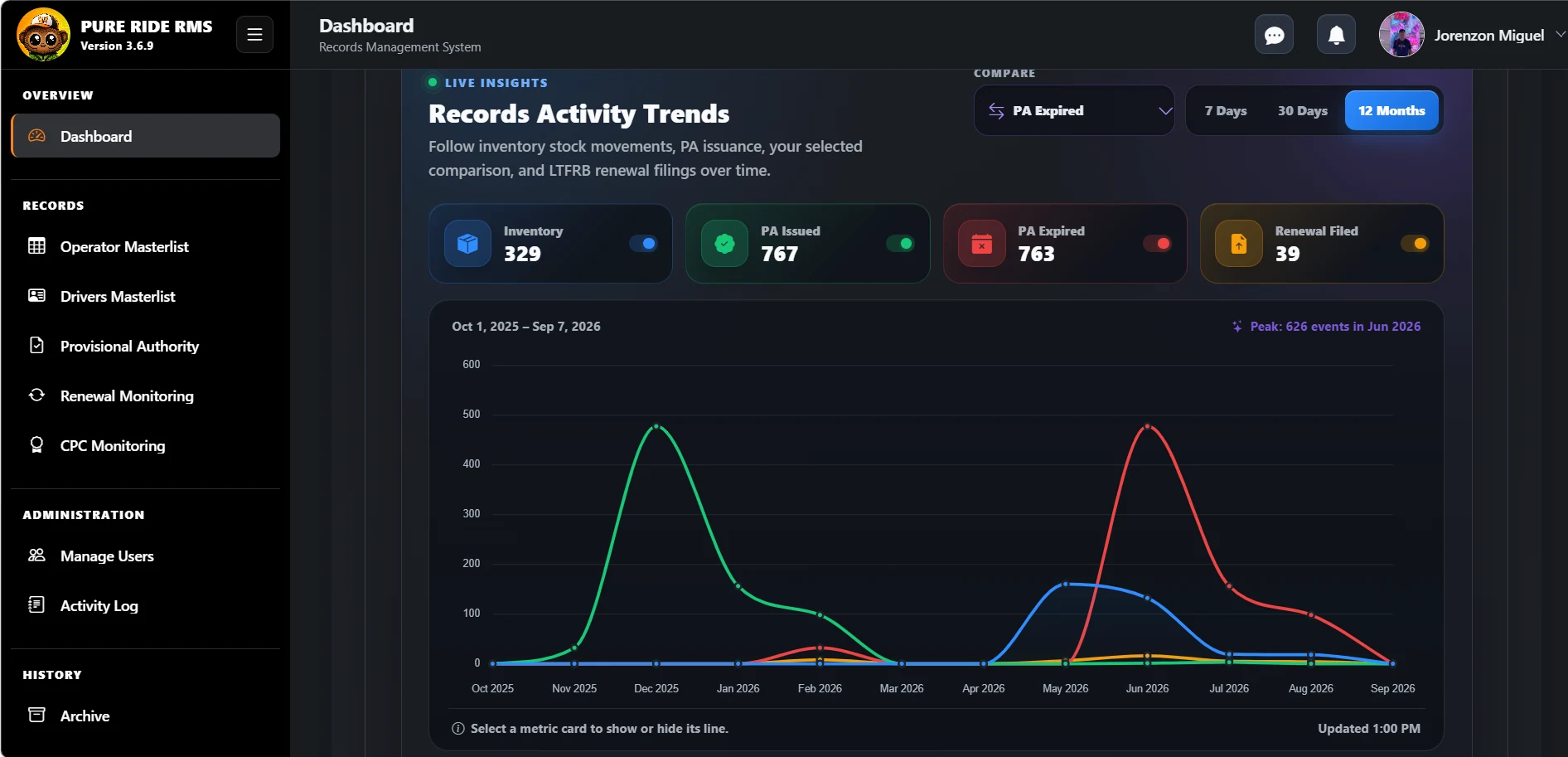The width and height of the screenshot is (1568, 757).
Task: Switch to the 30 Days range
Action: point(1302,110)
